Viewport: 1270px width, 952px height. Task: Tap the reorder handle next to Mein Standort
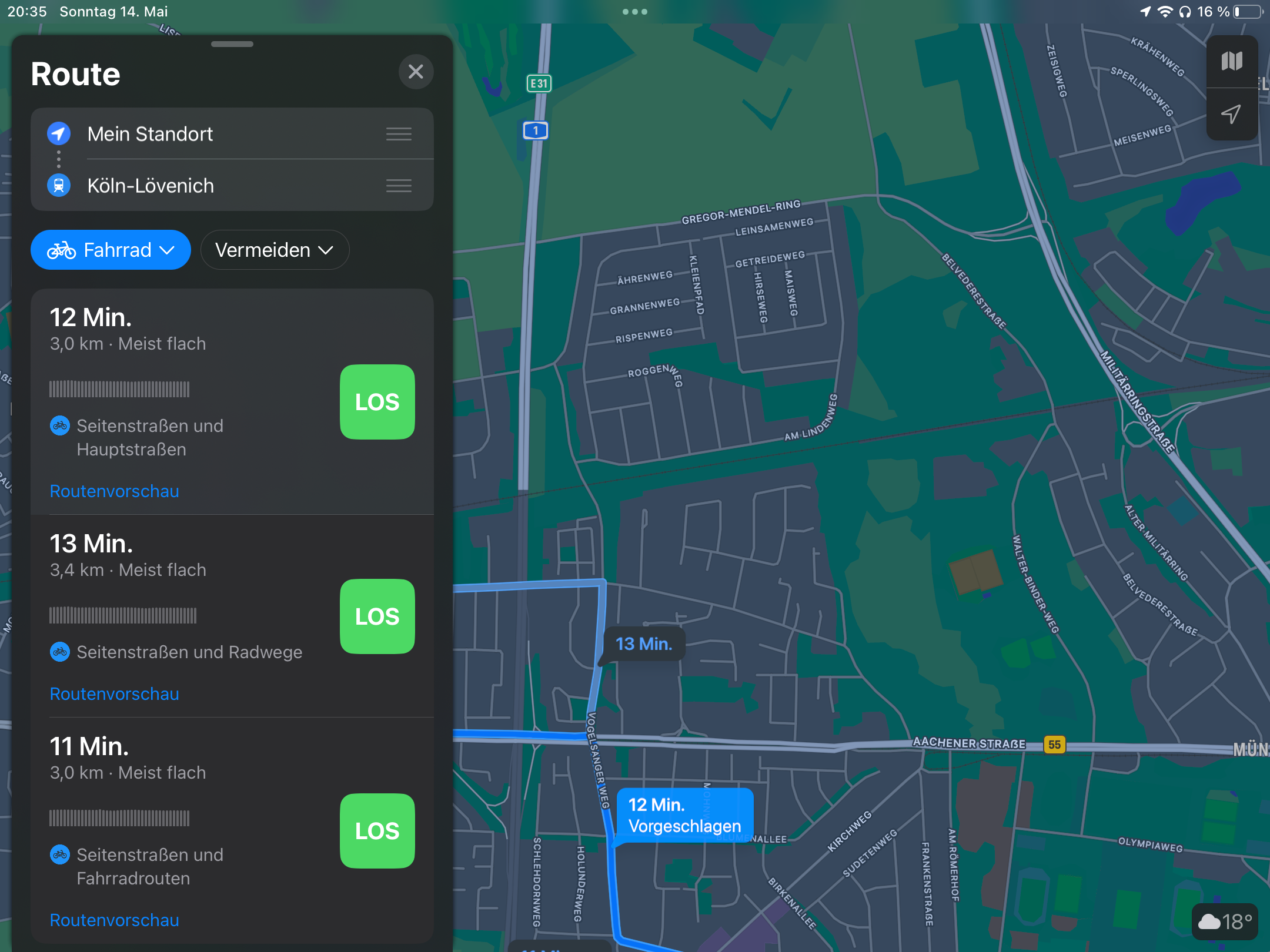point(399,134)
